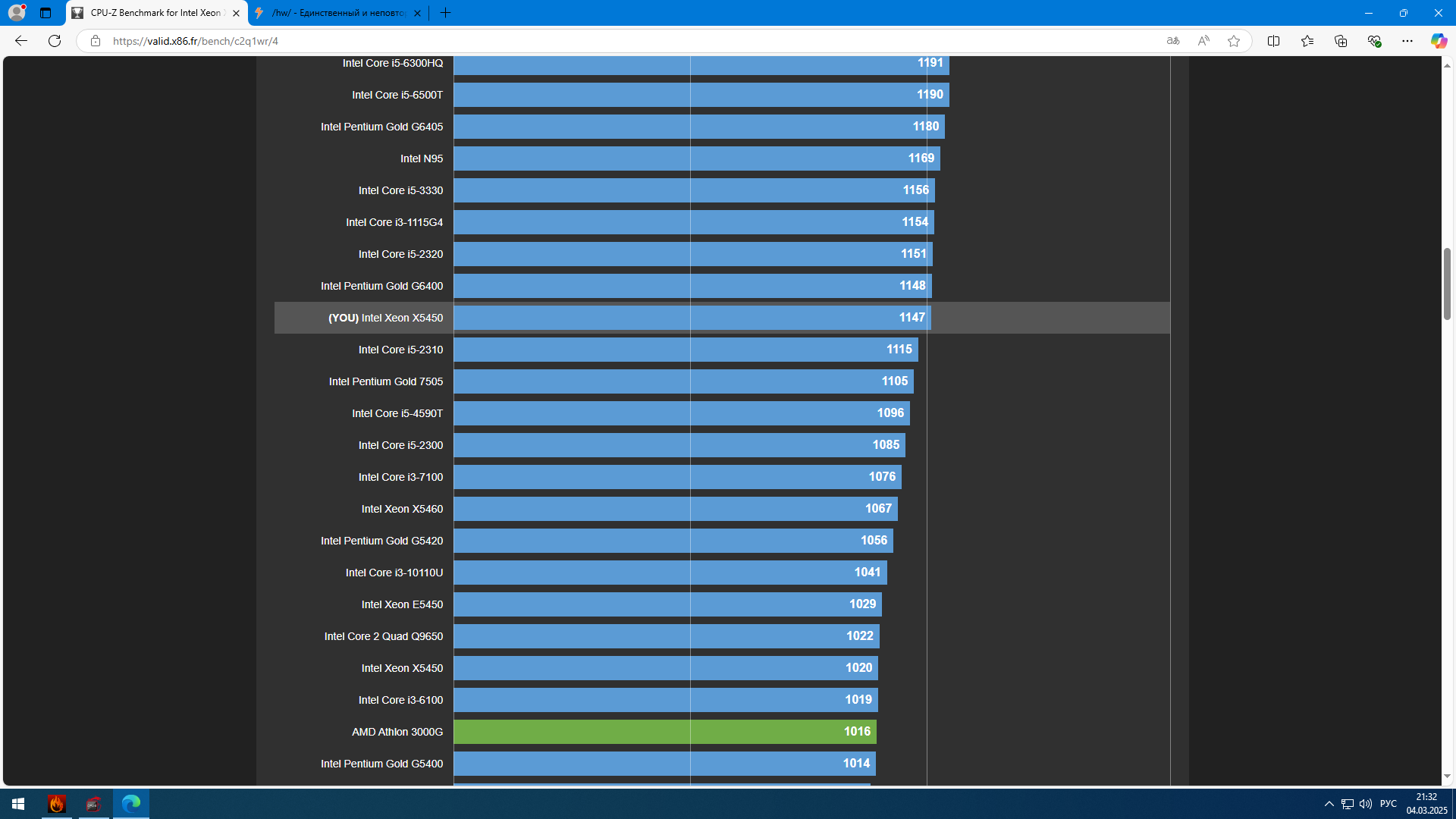Open a new tab with plus
The height and width of the screenshot is (819, 1456).
pyautogui.click(x=446, y=13)
